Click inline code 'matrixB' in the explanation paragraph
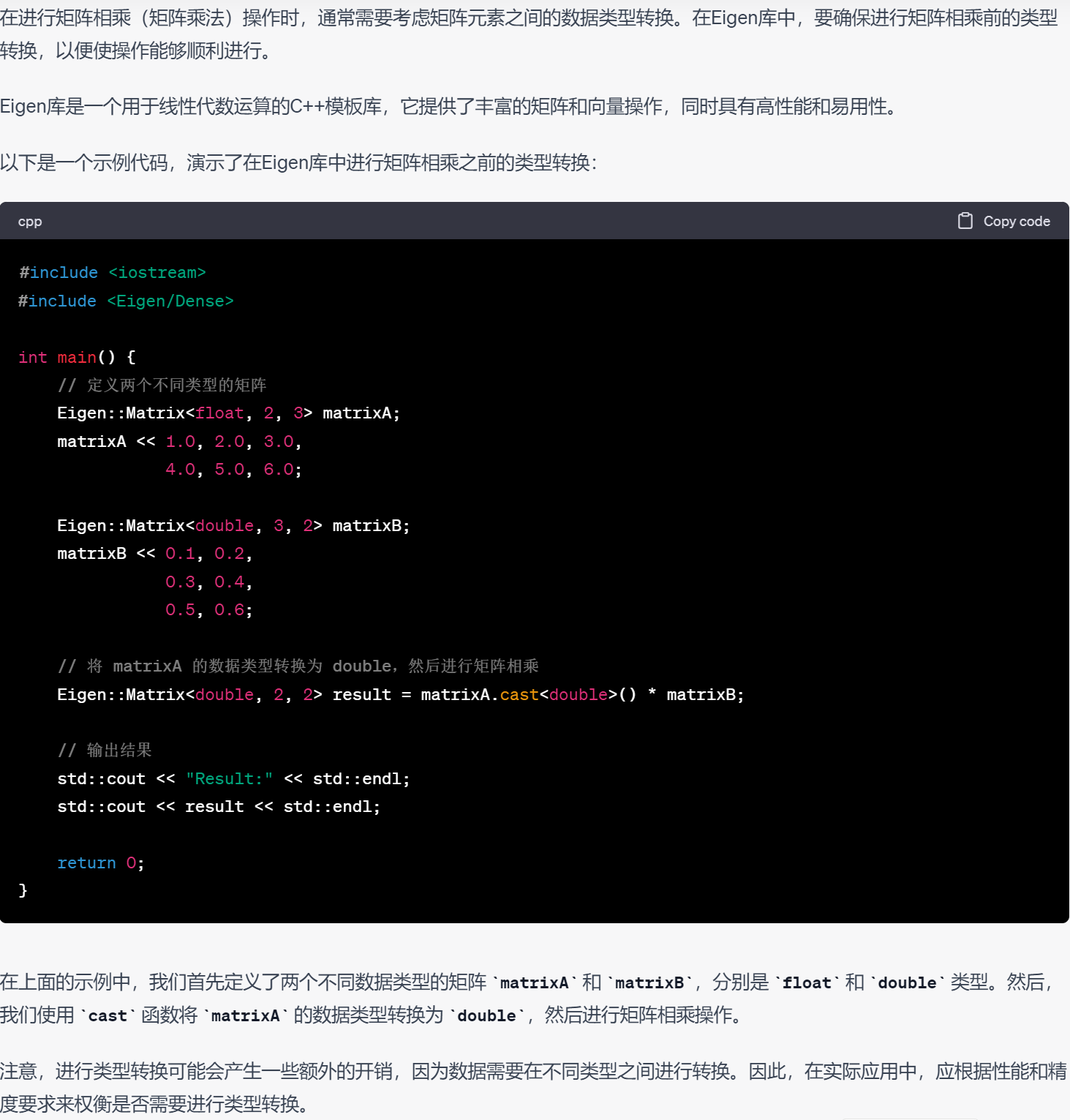 (649, 983)
